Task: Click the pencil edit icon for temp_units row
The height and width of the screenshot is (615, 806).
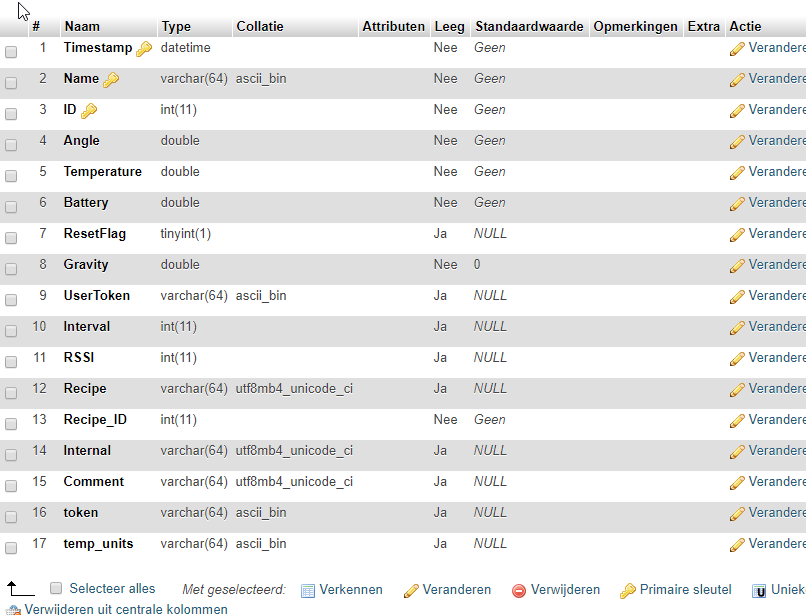Action: click(x=737, y=544)
